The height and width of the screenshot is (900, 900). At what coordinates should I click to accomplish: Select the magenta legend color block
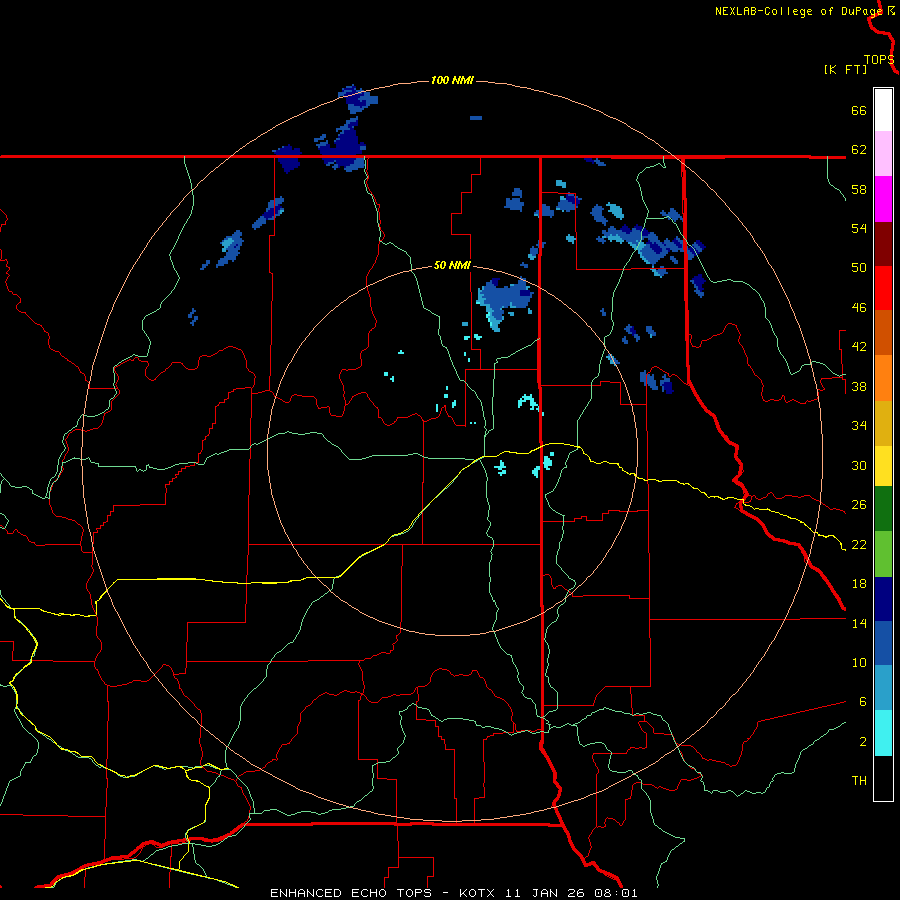tap(883, 199)
